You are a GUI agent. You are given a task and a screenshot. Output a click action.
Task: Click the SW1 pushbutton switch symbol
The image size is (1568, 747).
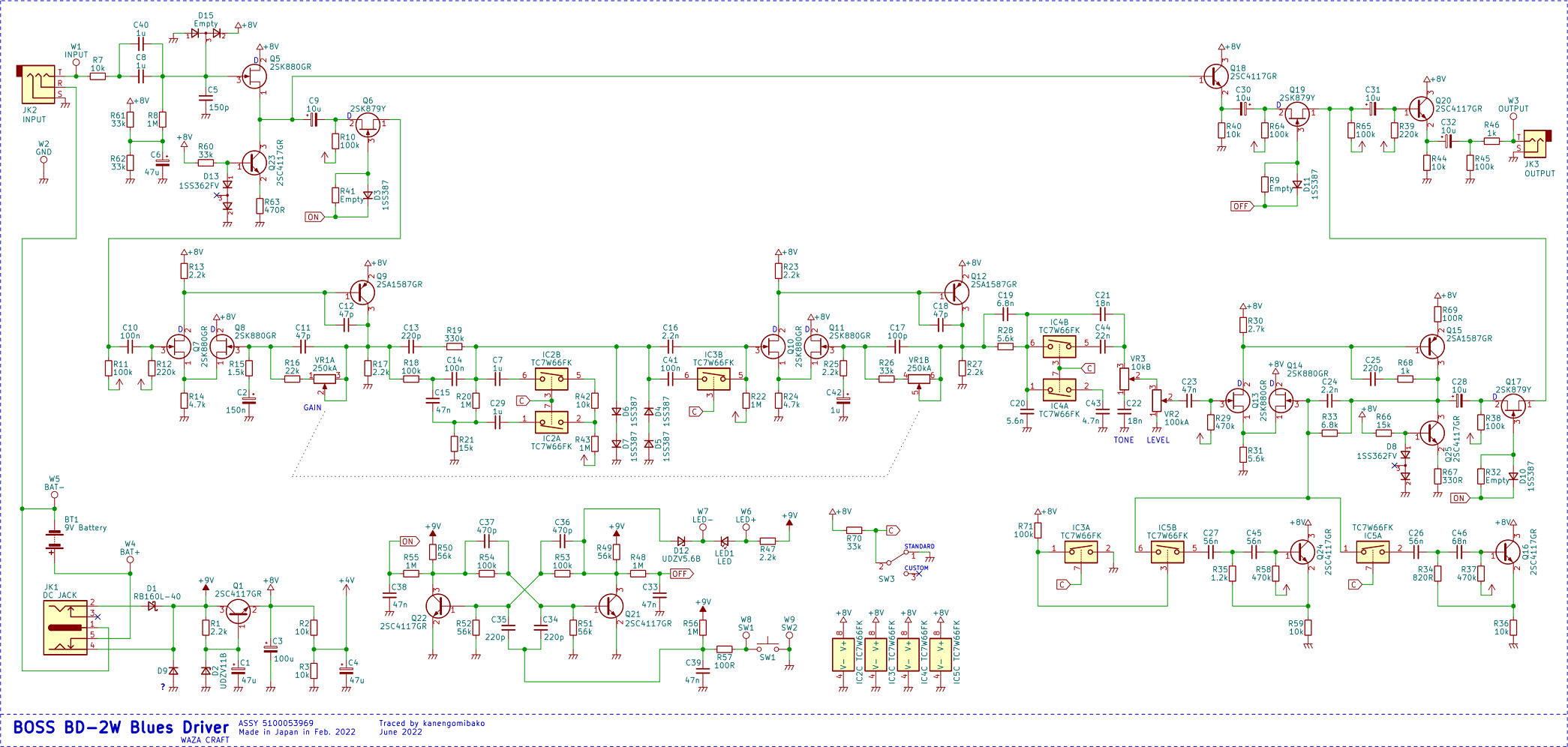pos(767,647)
